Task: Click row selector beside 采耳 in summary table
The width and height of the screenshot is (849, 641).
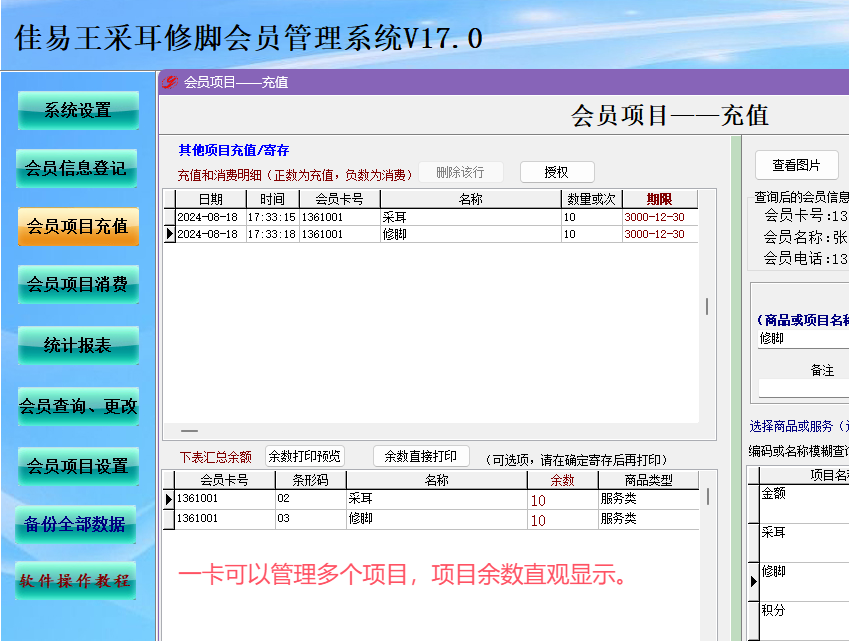Action: (x=169, y=499)
